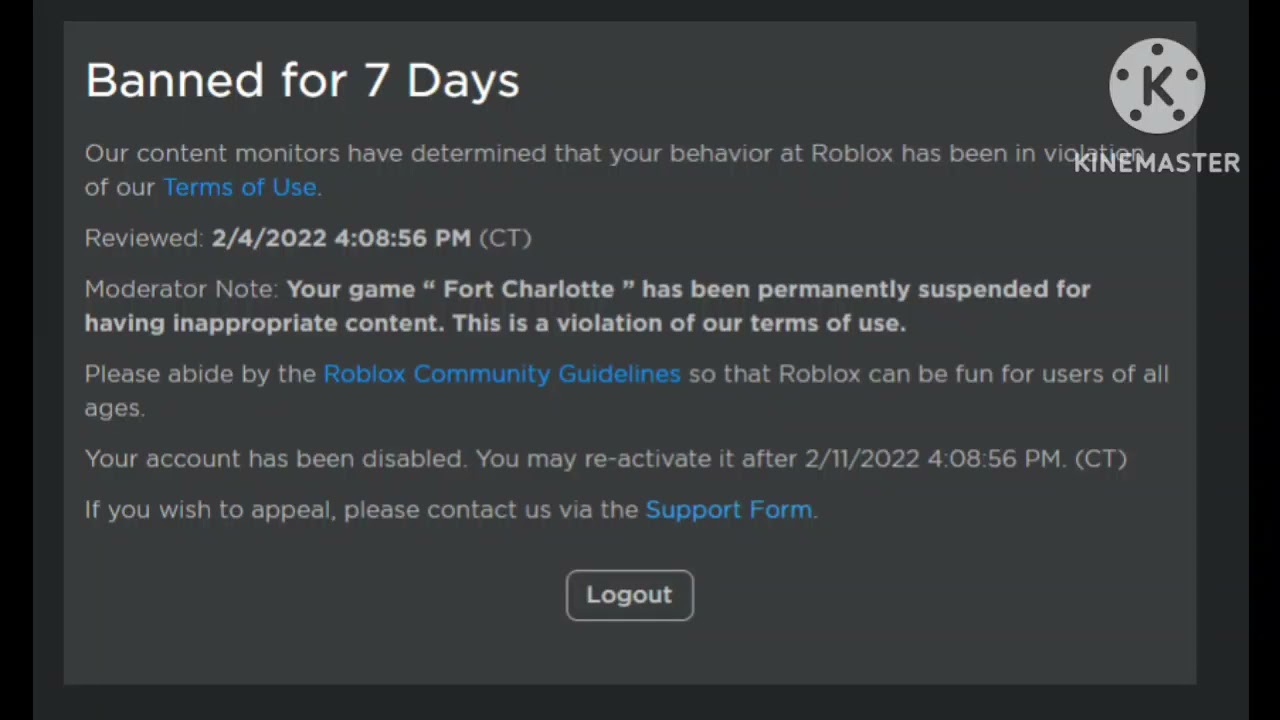Screen dimensions: 1280x720
Task: Click the game name "Fort Charlotte"
Action: pos(528,289)
